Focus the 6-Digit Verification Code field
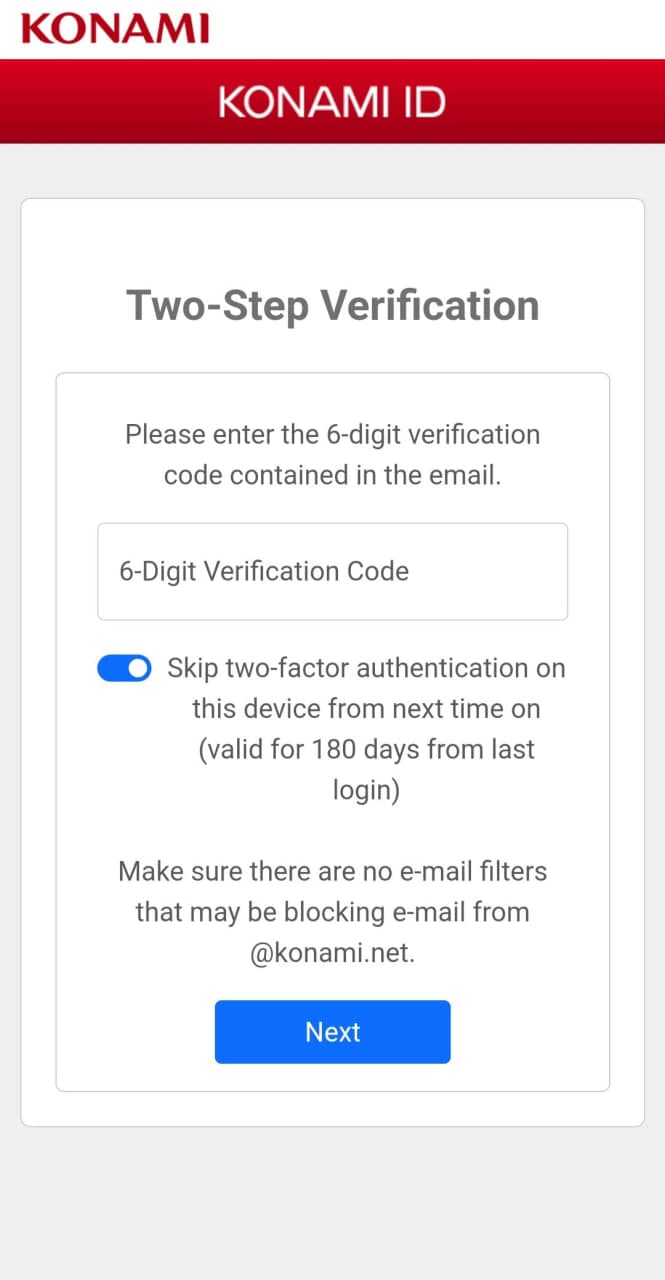The width and height of the screenshot is (665, 1280). [332, 571]
